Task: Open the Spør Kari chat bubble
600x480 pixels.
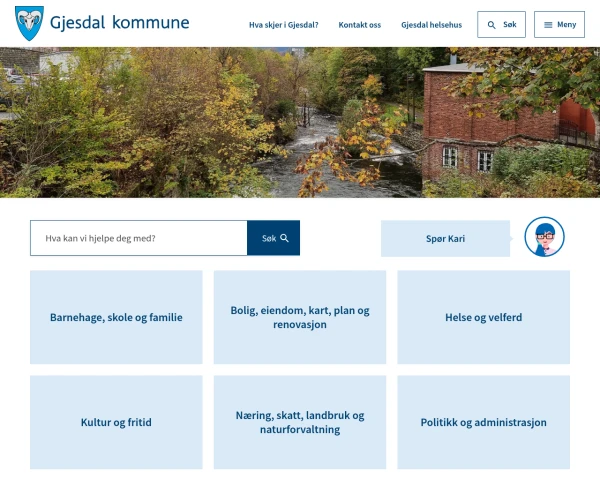Action: point(445,238)
